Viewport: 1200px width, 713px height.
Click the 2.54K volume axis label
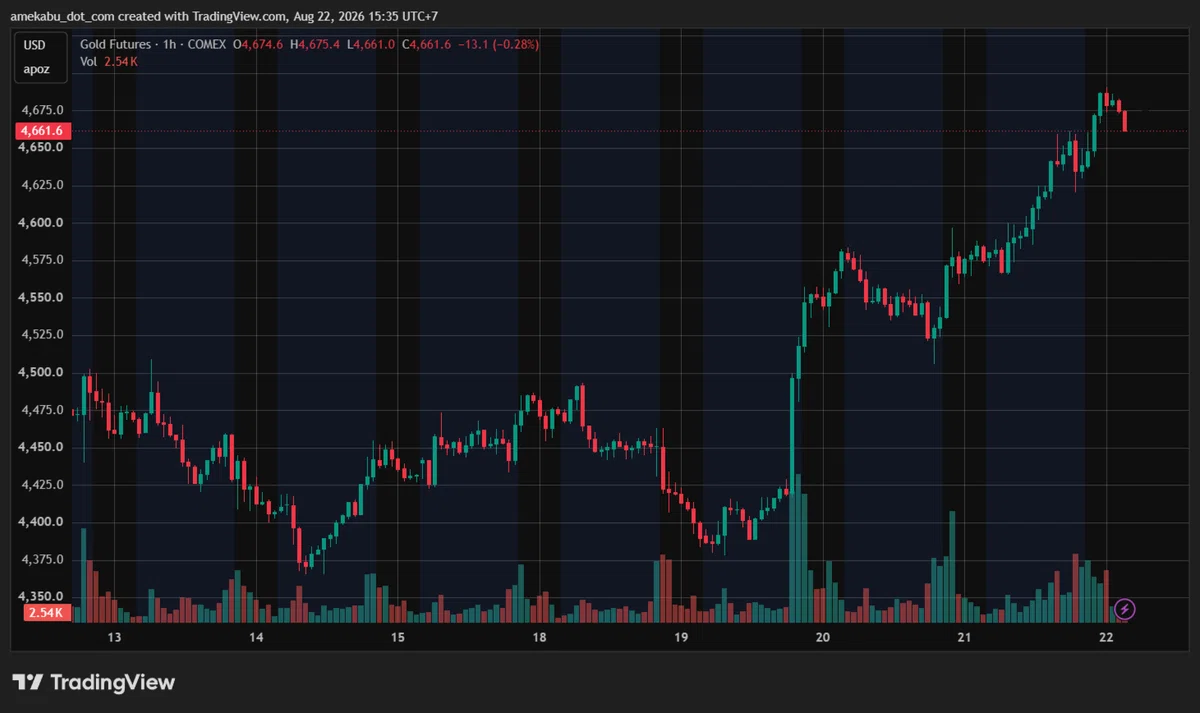46,612
